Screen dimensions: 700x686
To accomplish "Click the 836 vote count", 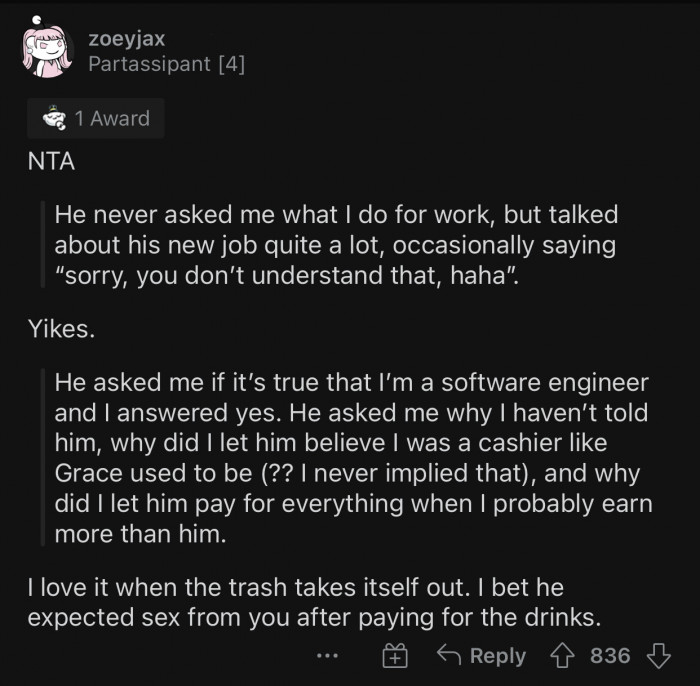I will [x=610, y=656].
